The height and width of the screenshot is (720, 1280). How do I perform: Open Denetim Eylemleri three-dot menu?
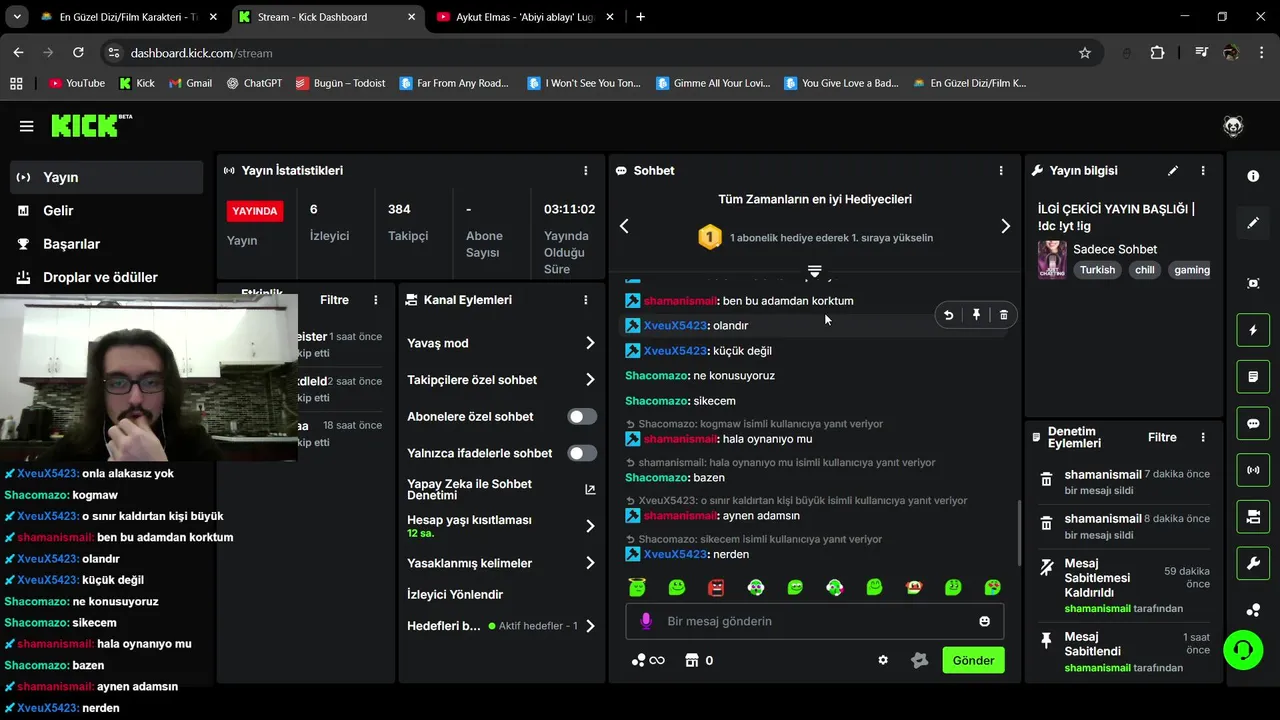point(1203,437)
